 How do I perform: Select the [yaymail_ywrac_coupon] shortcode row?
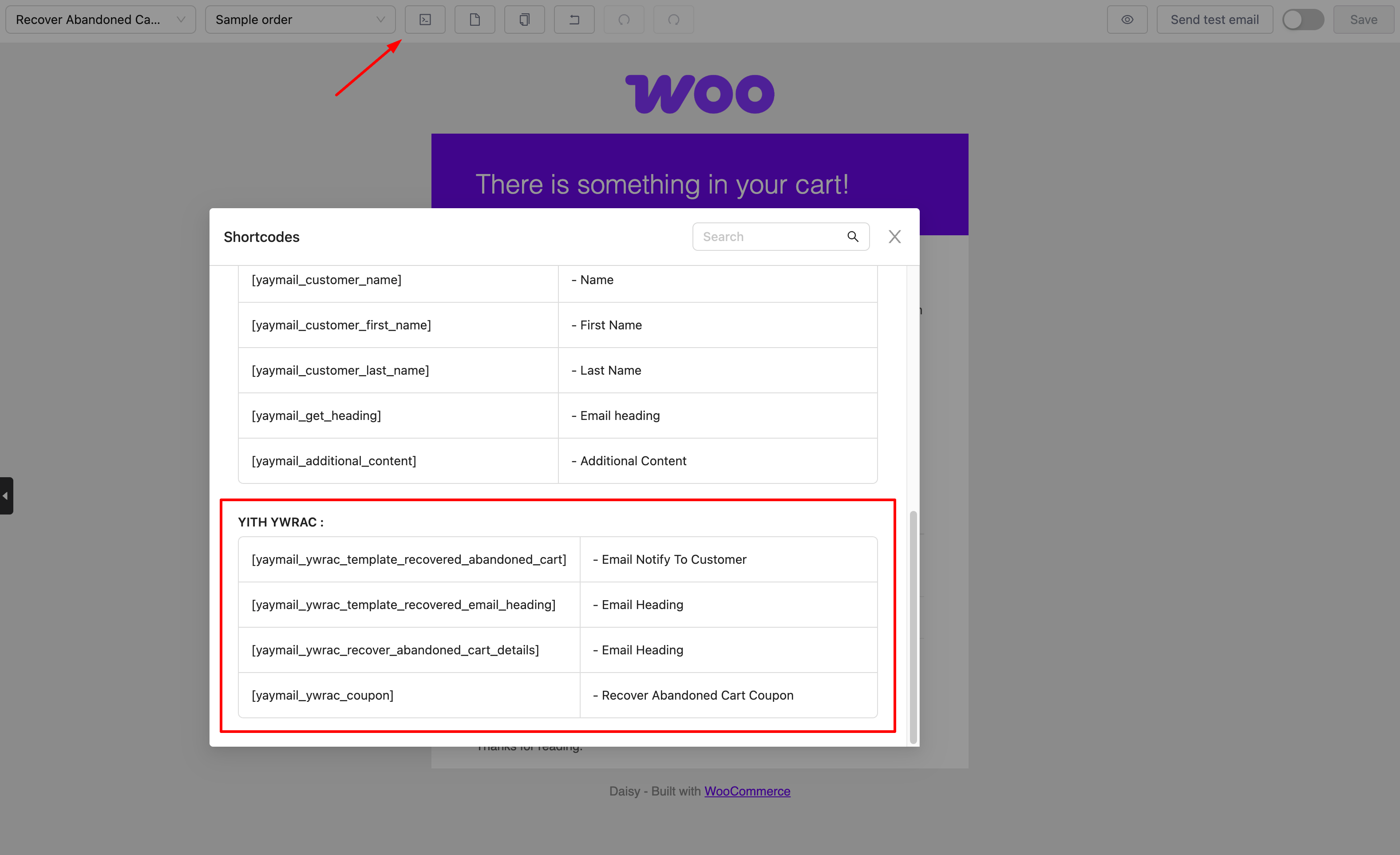323,695
